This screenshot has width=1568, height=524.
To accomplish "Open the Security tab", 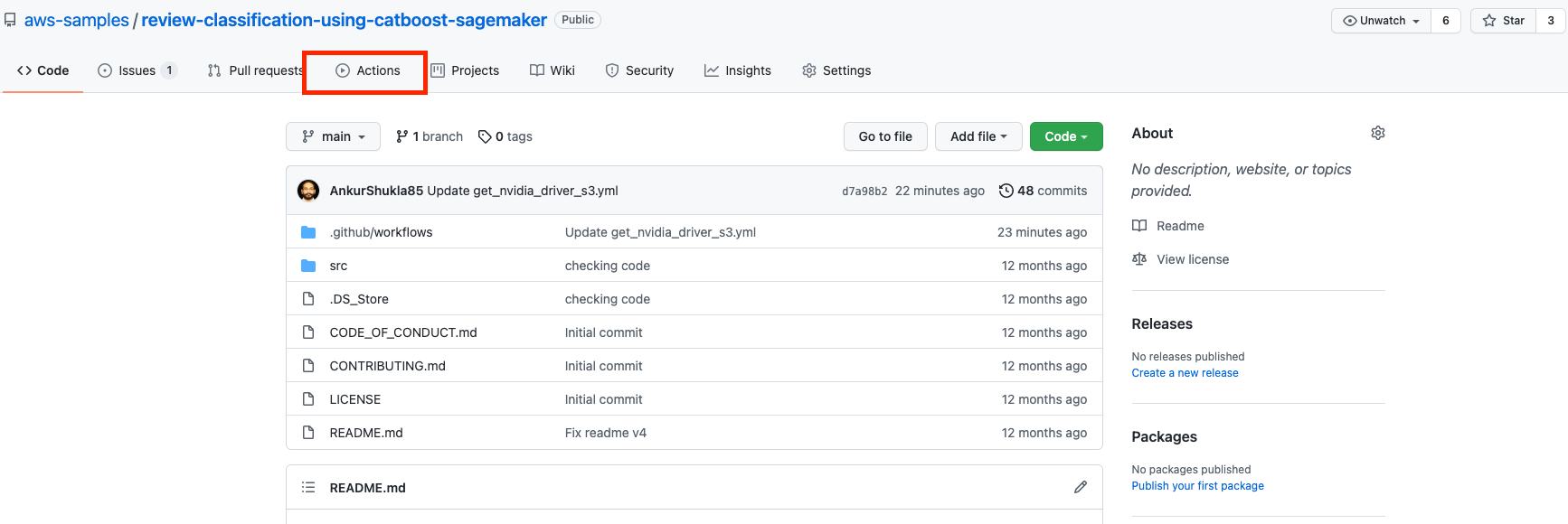I will coord(639,70).
